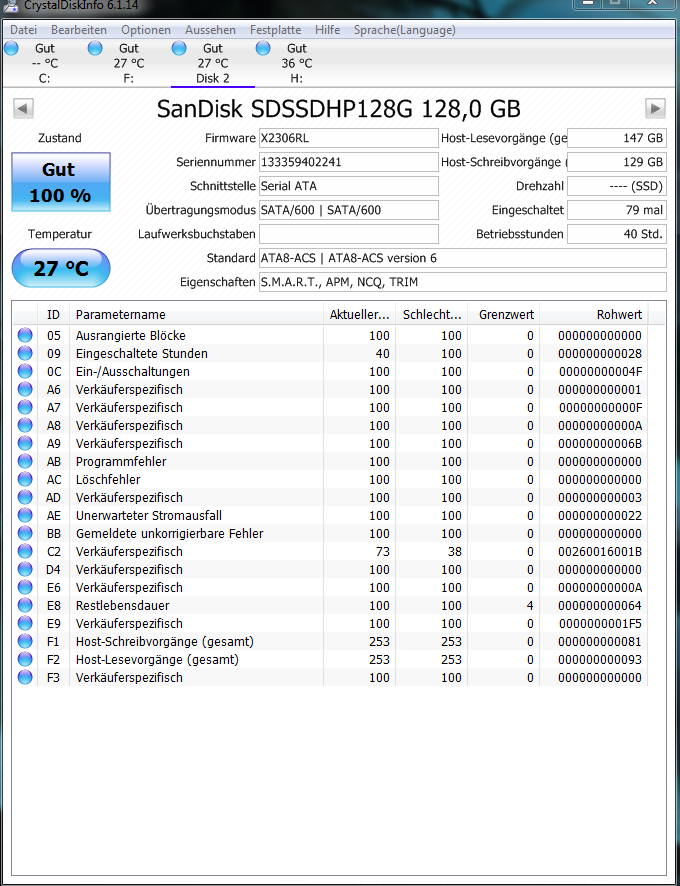This screenshot has height=886, width=680.
Task: Click status orb for attribute A7
Action: pos(25,407)
